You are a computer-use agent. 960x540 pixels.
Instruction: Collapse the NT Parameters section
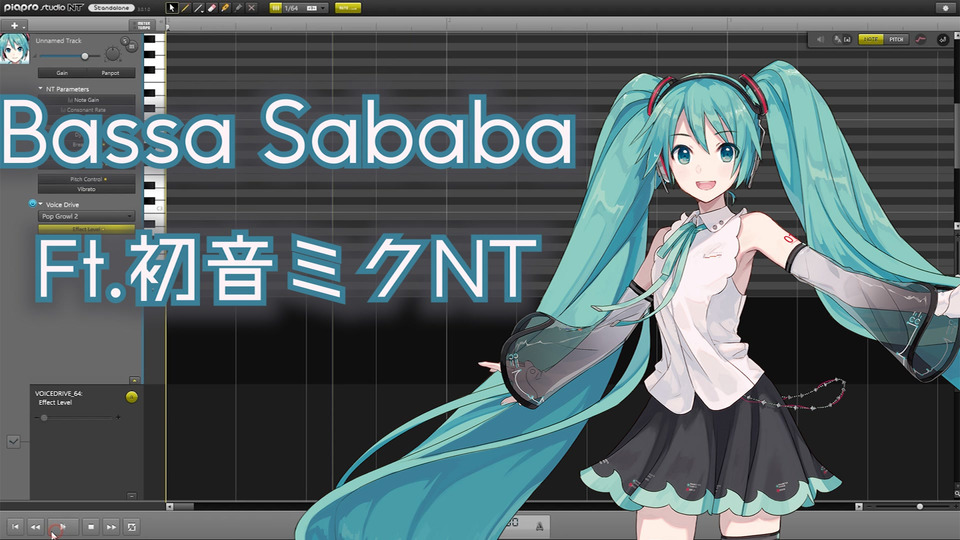point(40,89)
